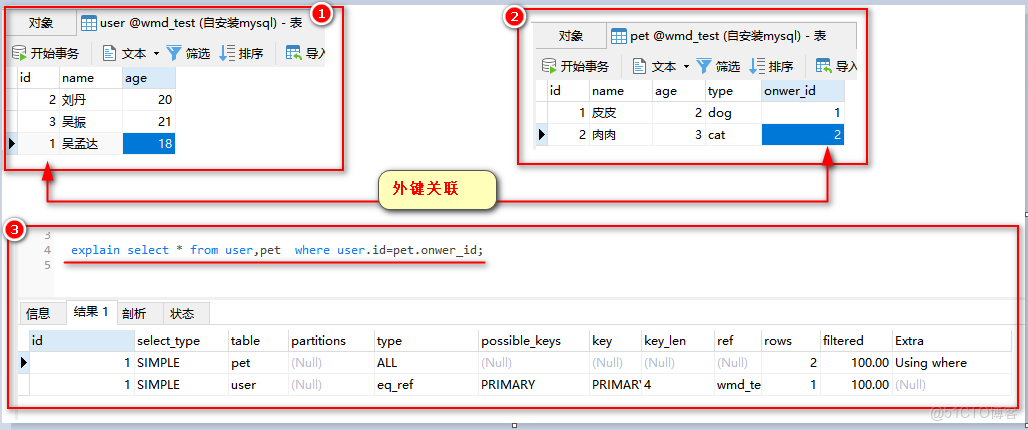Select the table cell user in results

tap(258, 385)
